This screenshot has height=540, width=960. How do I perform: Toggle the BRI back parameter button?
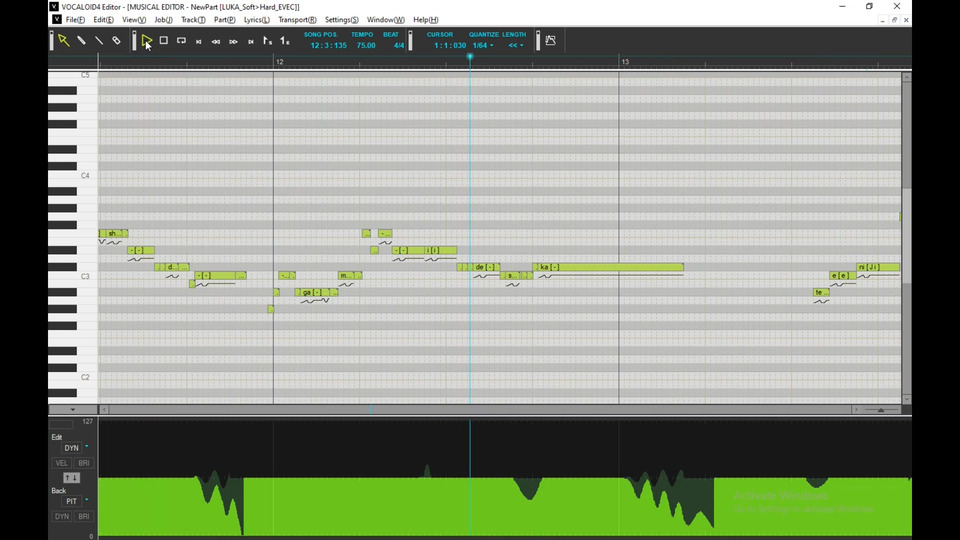click(x=84, y=516)
